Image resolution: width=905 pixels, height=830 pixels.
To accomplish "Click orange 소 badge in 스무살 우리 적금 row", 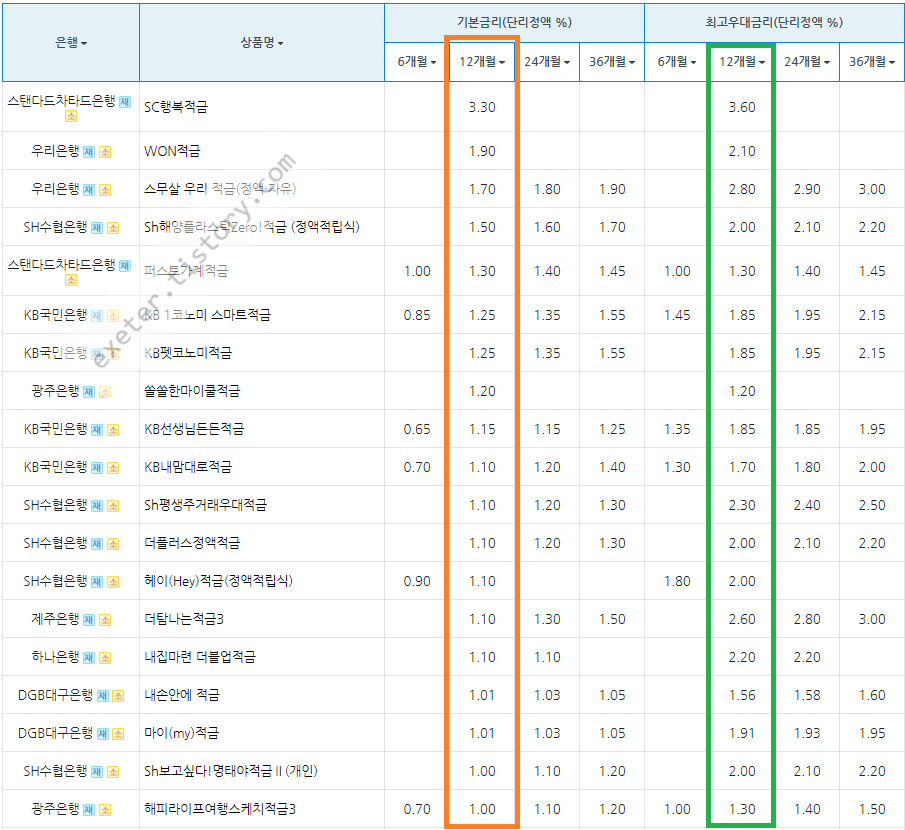I will click(105, 190).
